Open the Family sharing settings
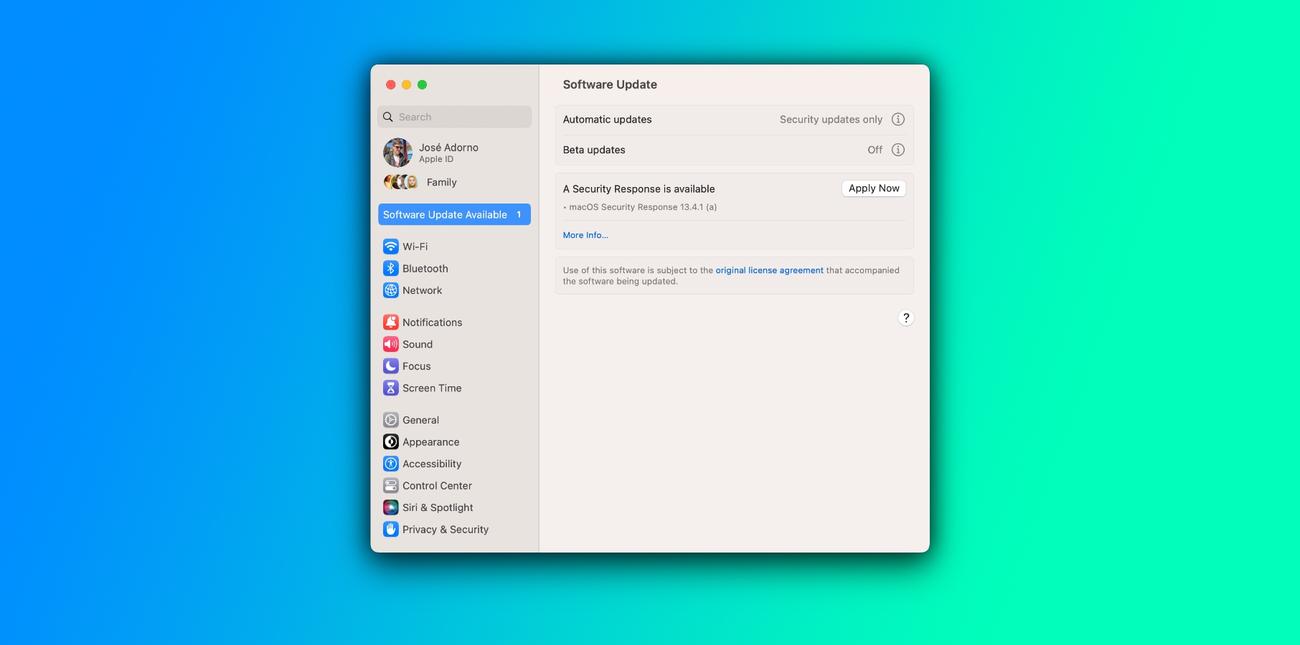The image size is (1300, 645). [x=441, y=181]
